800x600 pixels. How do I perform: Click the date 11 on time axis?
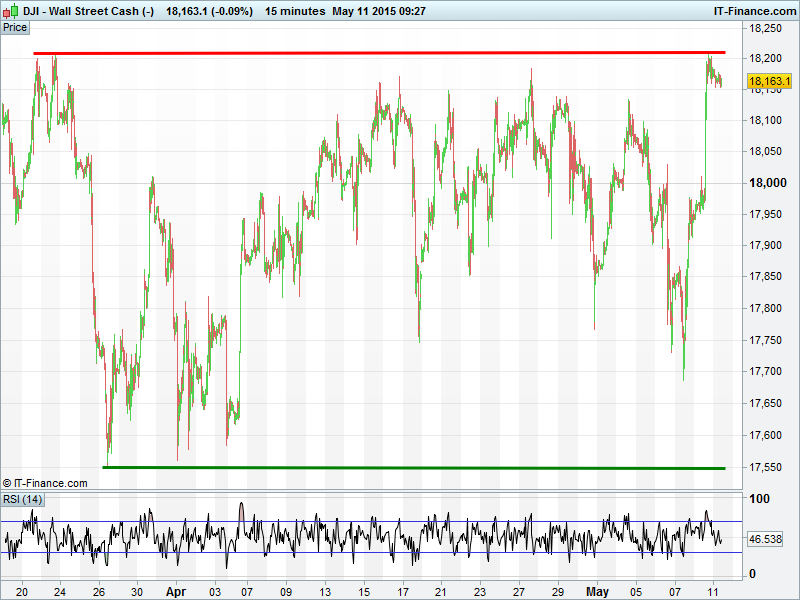coord(713,592)
